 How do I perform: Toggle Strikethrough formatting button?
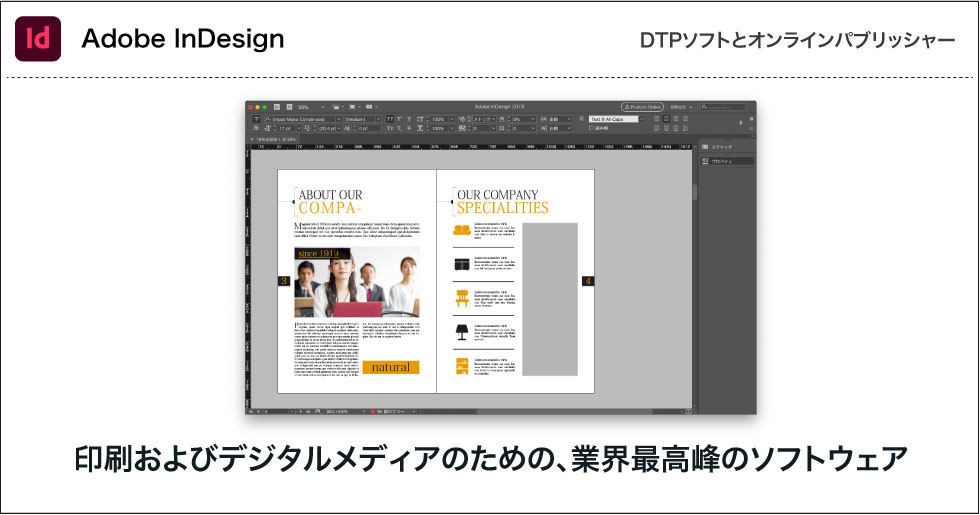click(x=409, y=128)
